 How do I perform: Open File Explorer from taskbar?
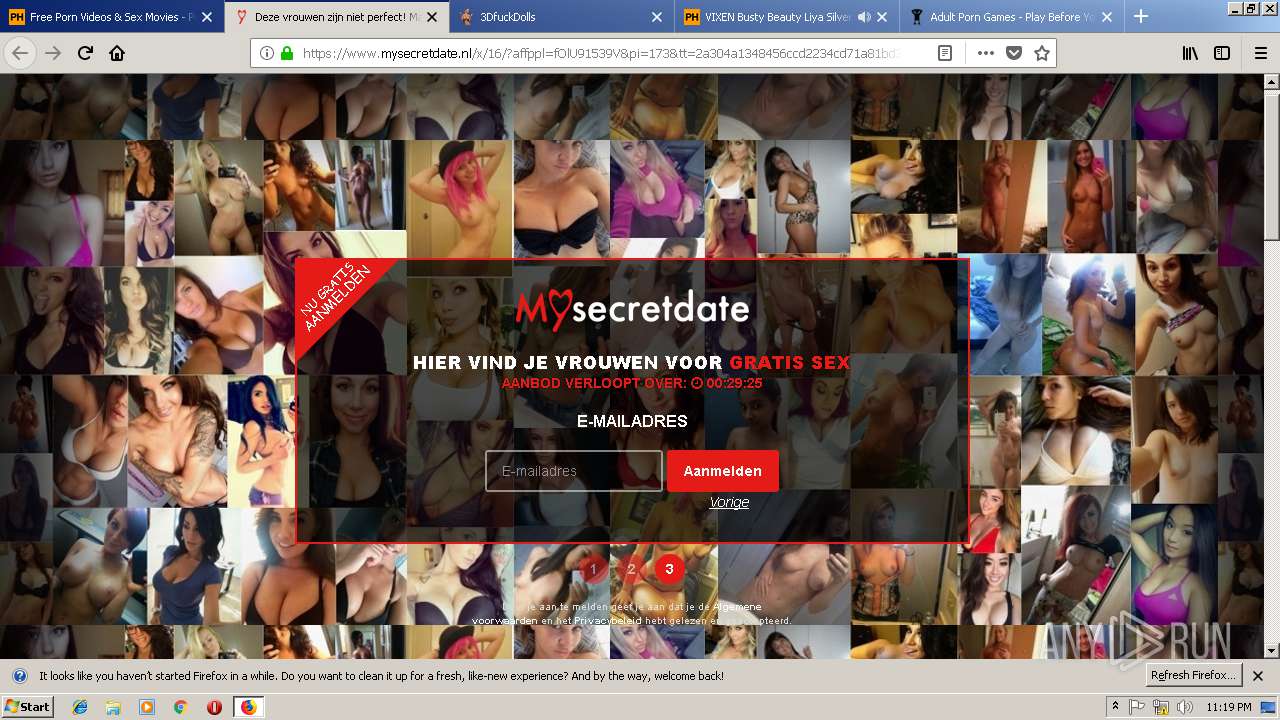113,707
